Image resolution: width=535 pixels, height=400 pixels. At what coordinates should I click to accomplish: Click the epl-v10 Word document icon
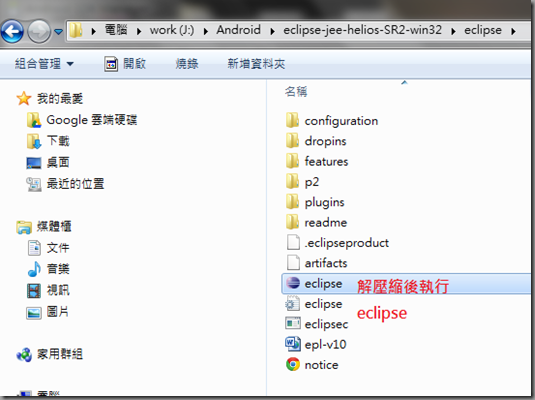point(292,344)
